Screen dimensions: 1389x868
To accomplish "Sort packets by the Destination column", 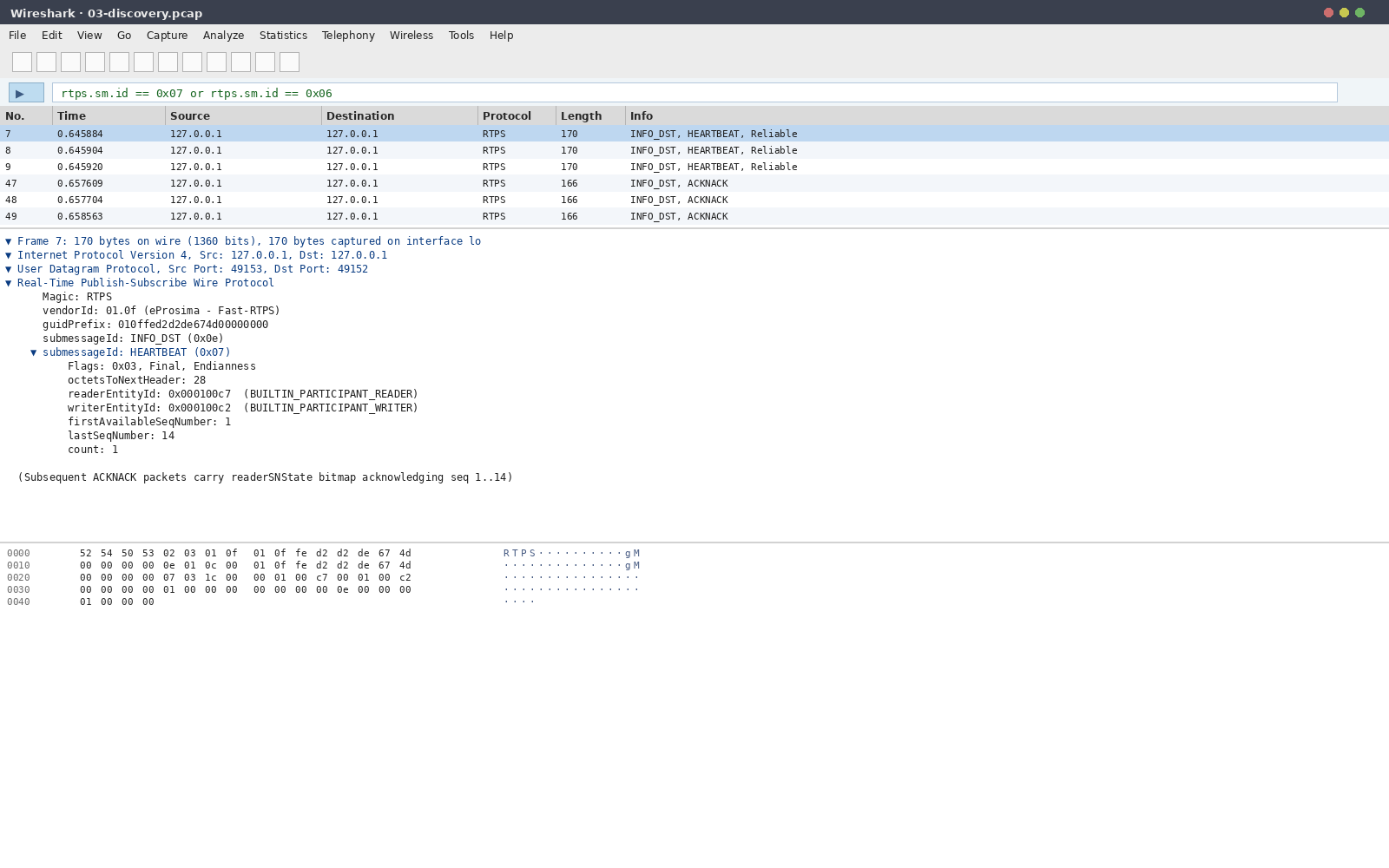I will [x=399, y=115].
